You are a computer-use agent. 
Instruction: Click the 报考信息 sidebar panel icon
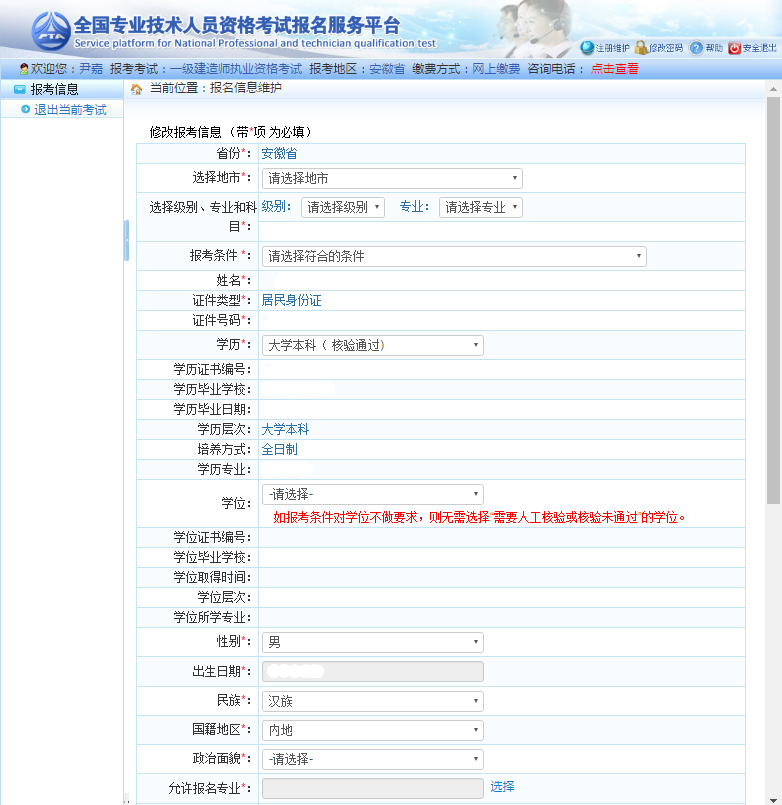[19, 89]
